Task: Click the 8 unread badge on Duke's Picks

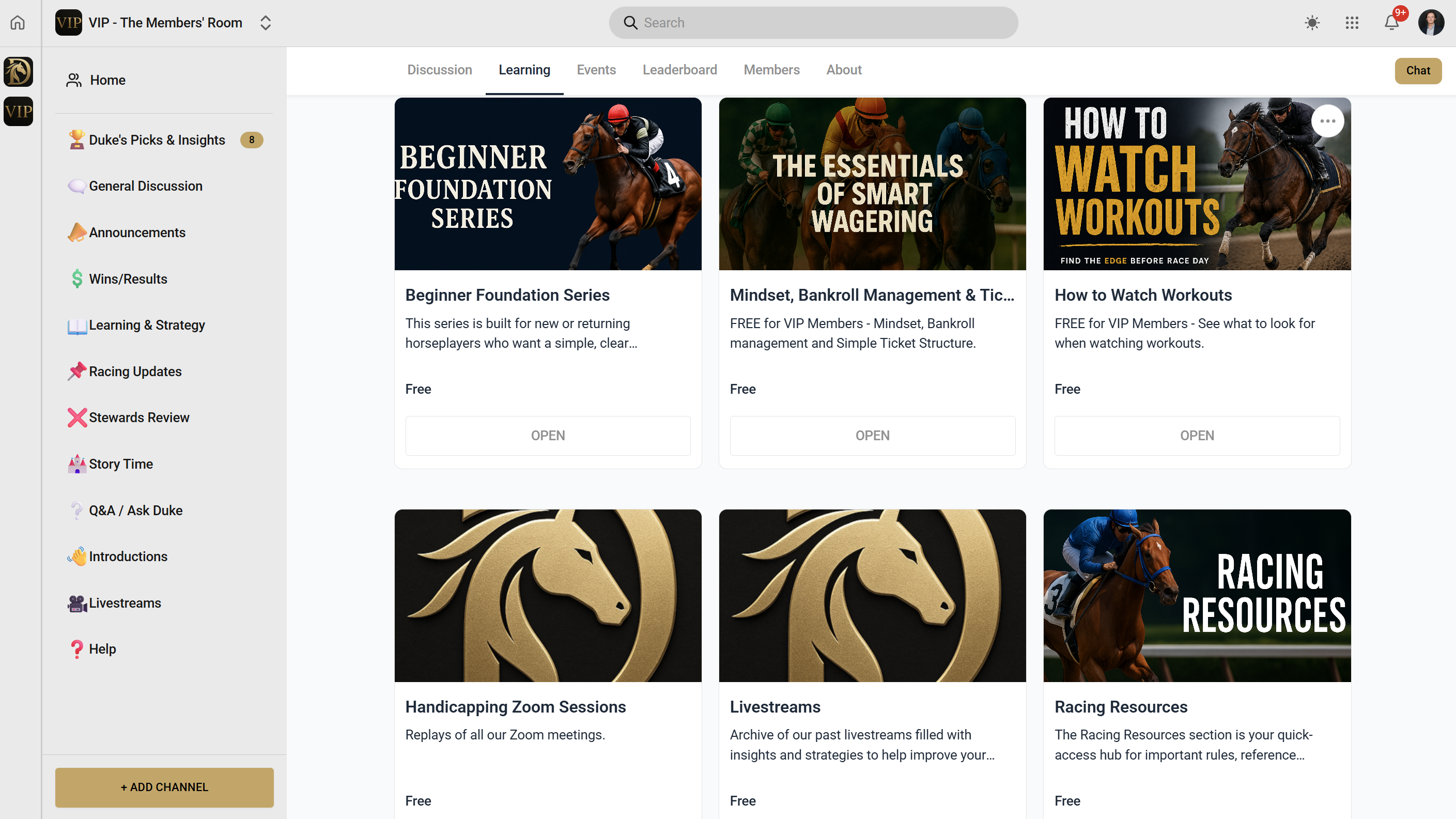Action: point(252,140)
